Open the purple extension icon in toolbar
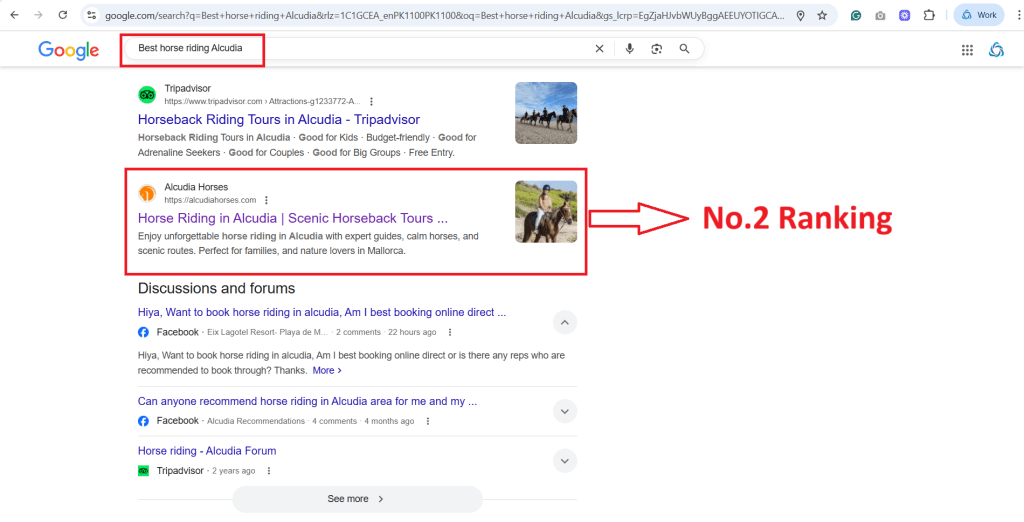Viewport: 1024px width, 522px height. click(x=904, y=15)
